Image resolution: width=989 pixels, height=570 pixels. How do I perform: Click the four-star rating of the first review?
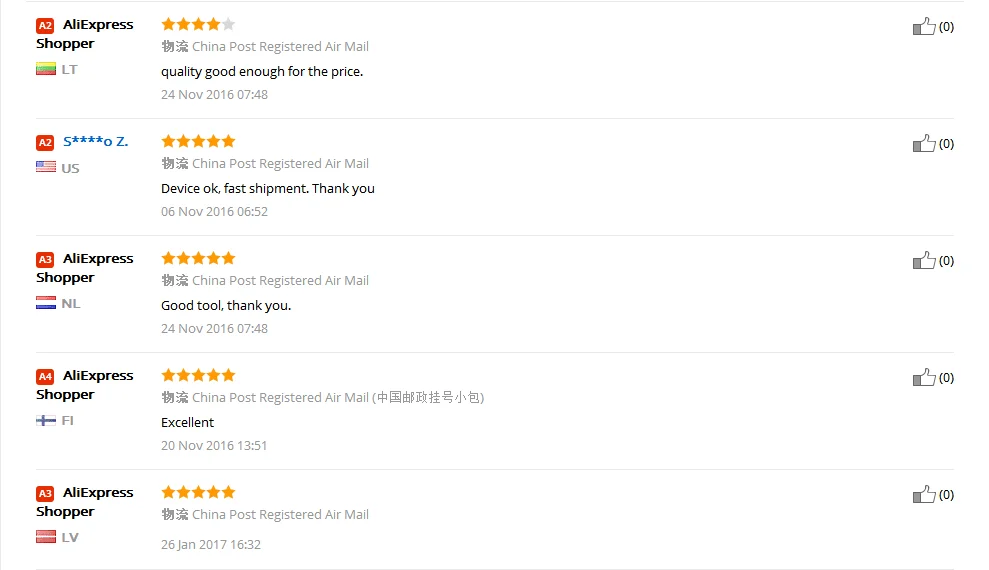click(198, 25)
